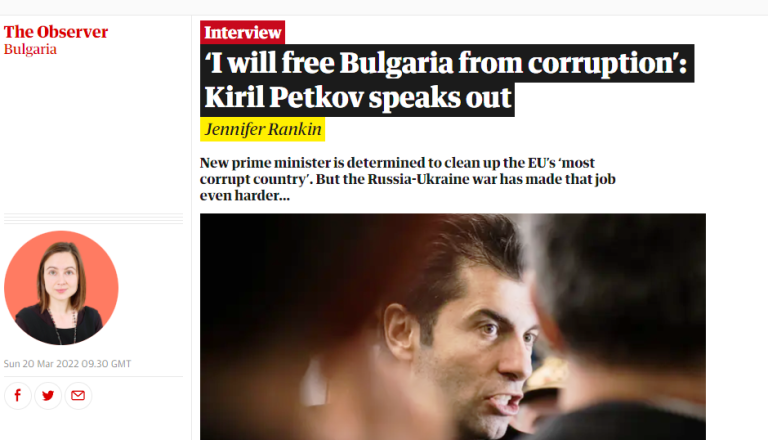768x440 pixels.
Task: Click the Kiril Petkov article headline
Action: [447, 80]
